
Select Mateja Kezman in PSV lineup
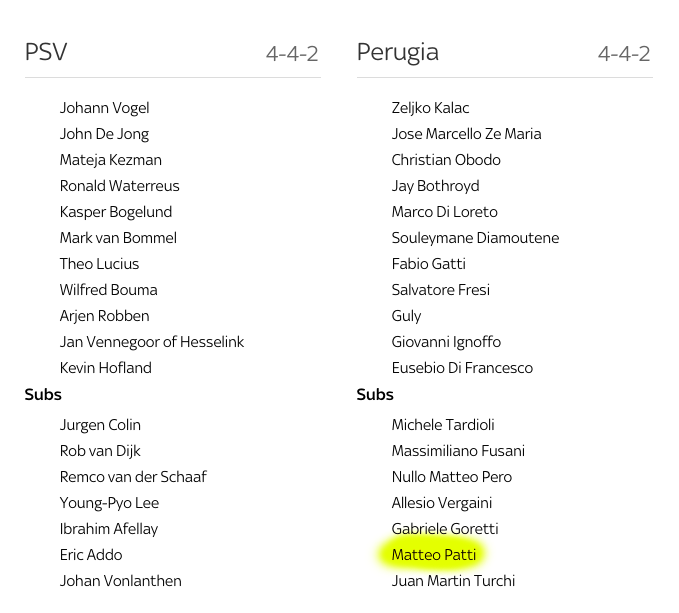point(110,160)
